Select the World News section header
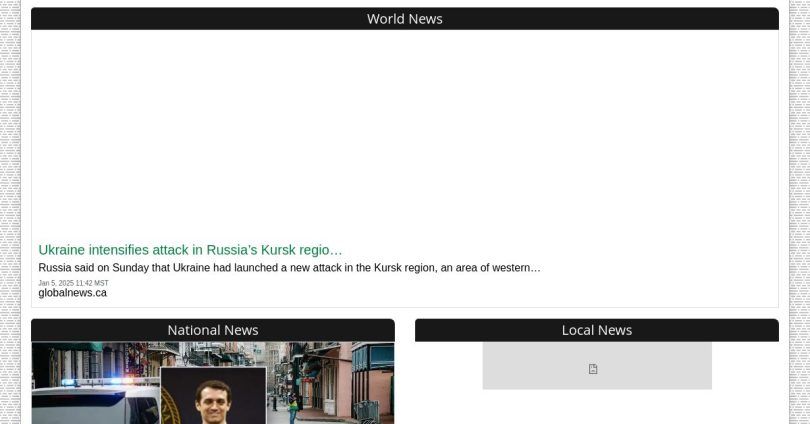Image resolution: width=810 pixels, height=424 pixels. [x=404, y=19]
